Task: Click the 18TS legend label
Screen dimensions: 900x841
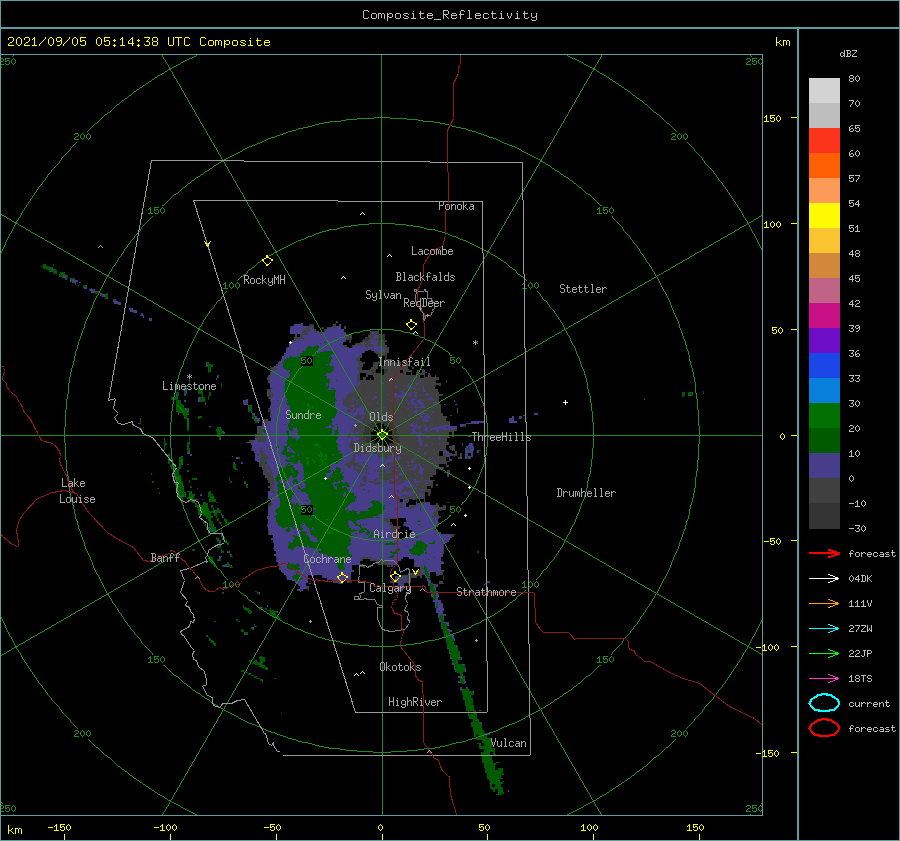Action: [860, 679]
